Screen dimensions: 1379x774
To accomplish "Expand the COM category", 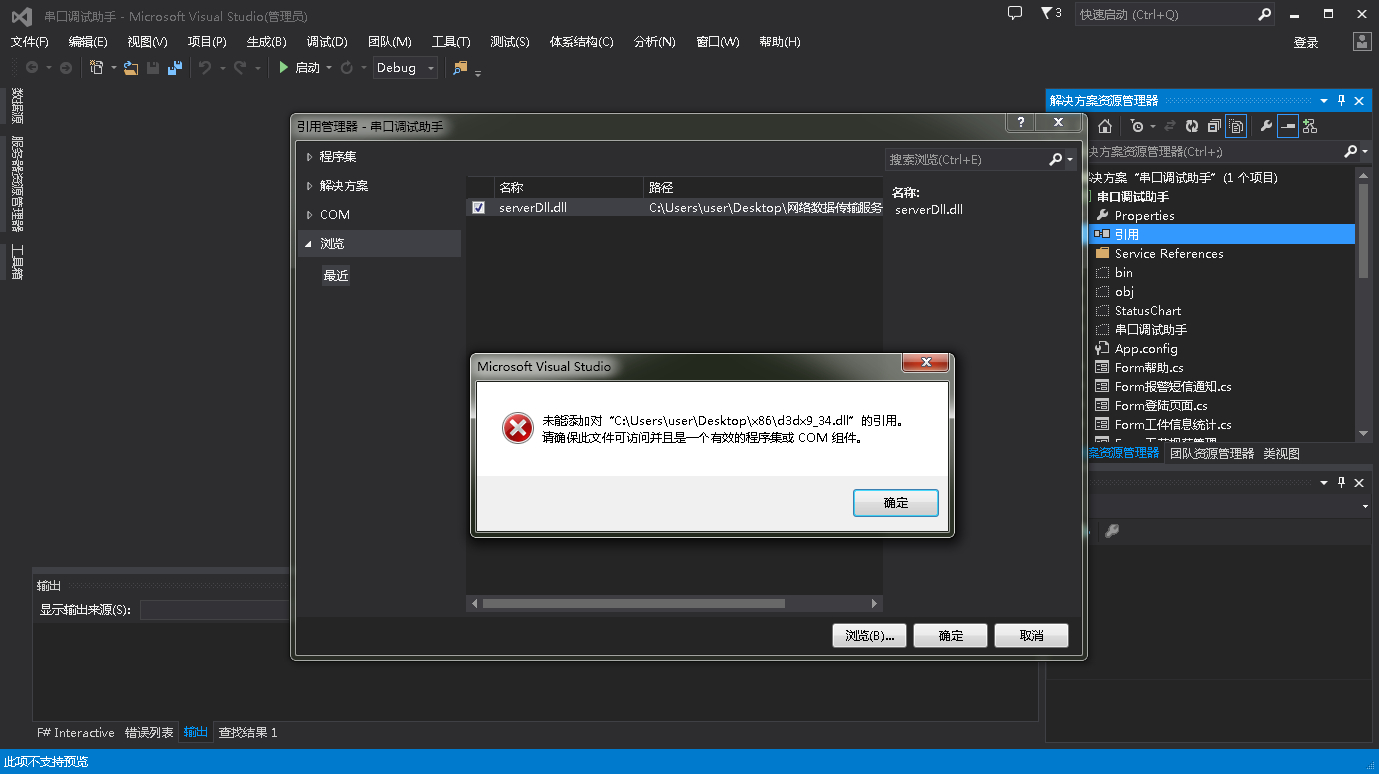I will [x=310, y=215].
